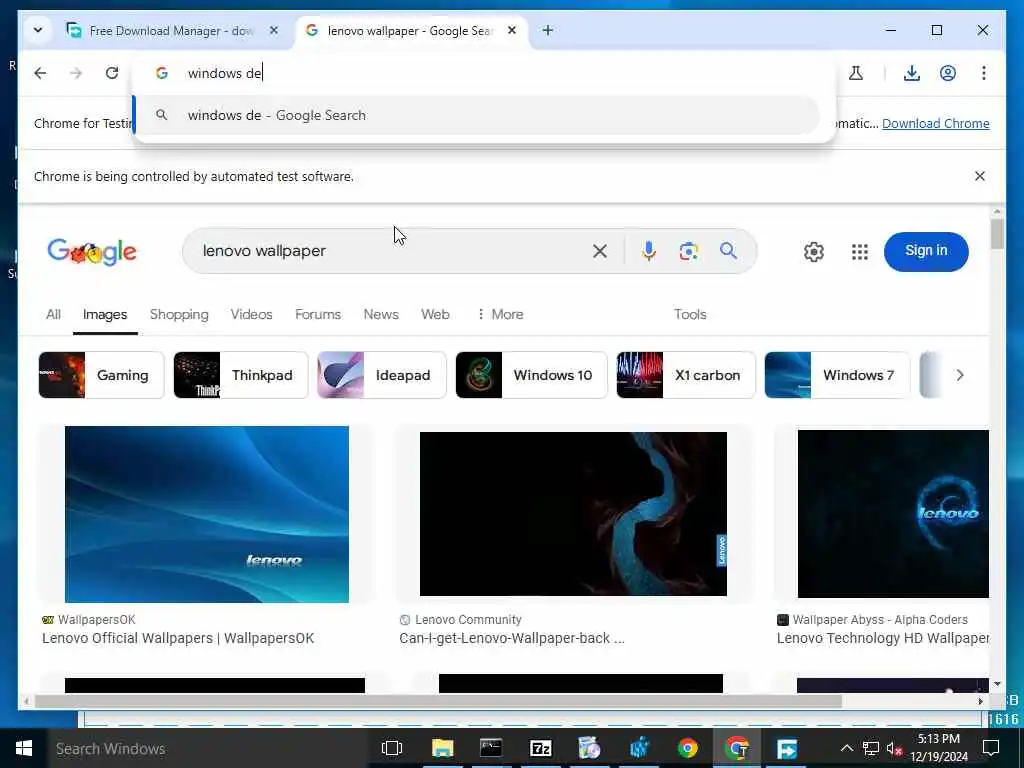Open File Explorer from the taskbar
Image resolution: width=1024 pixels, height=768 pixels.
(x=442, y=748)
